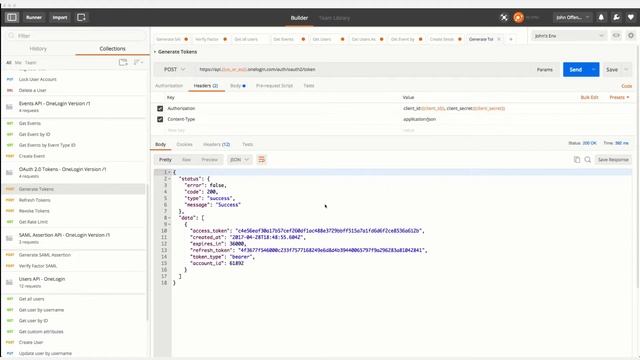Add a new request tab with plus

tap(511, 39)
